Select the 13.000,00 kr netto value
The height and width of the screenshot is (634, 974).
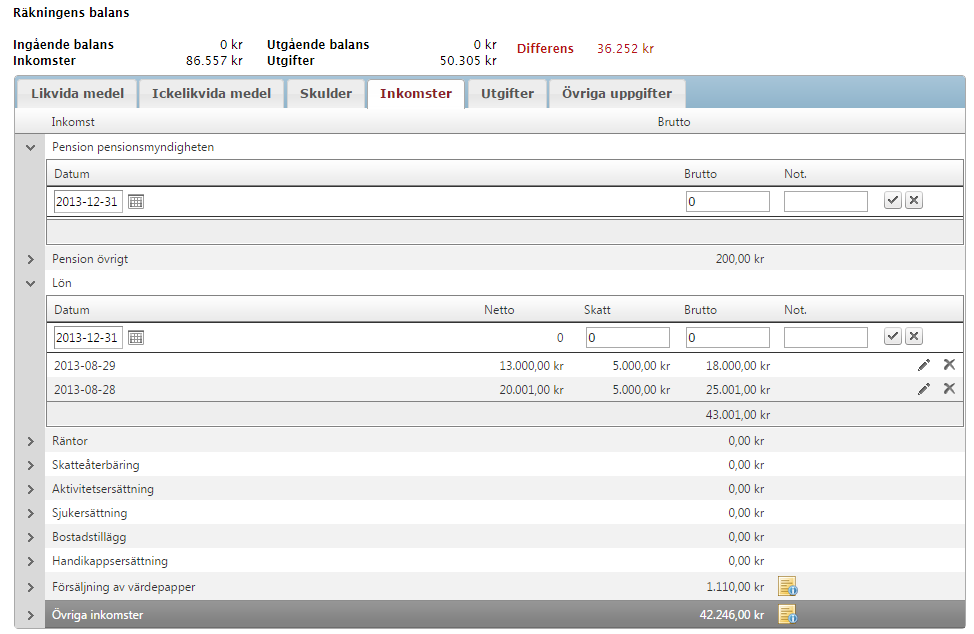[x=531, y=366]
